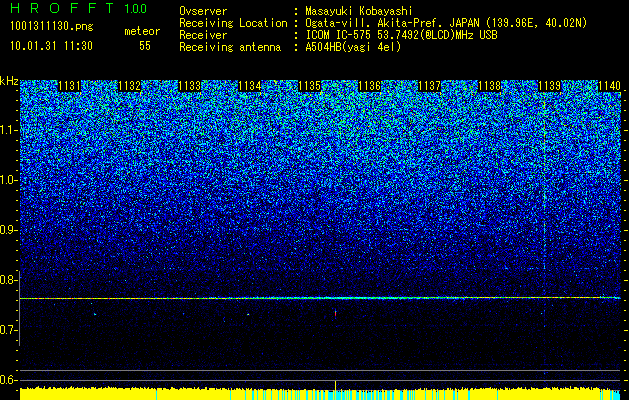Click the 1131 time marker
Image resolution: width=629 pixels, height=400 pixels.
click(69, 86)
